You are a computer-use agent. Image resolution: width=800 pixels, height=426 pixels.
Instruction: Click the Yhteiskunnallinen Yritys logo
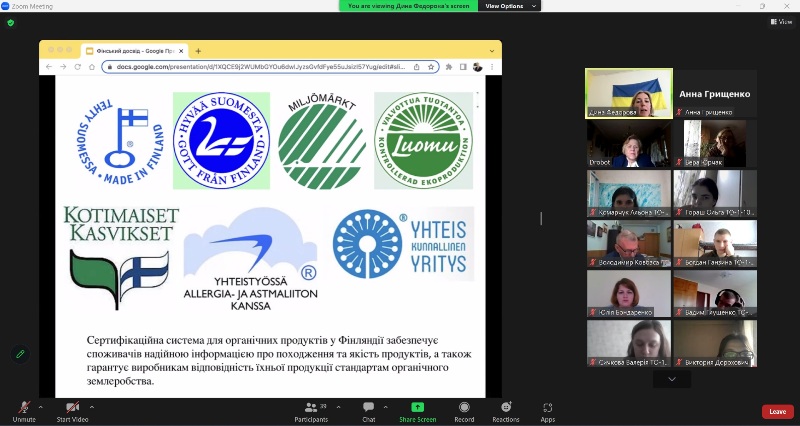(x=403, y=244)
